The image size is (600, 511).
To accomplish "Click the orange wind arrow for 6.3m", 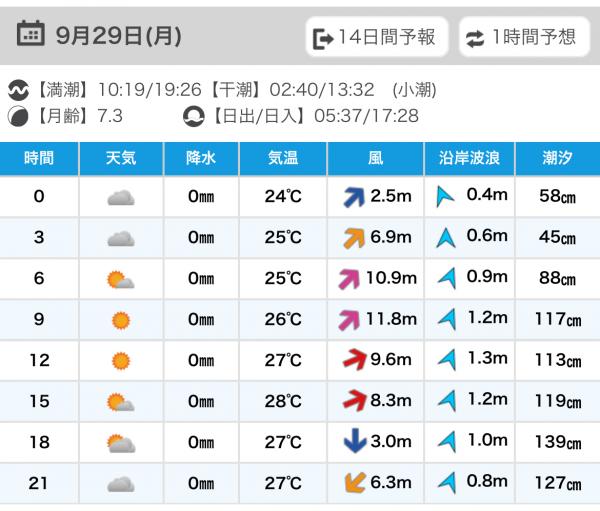I will 353,483.
